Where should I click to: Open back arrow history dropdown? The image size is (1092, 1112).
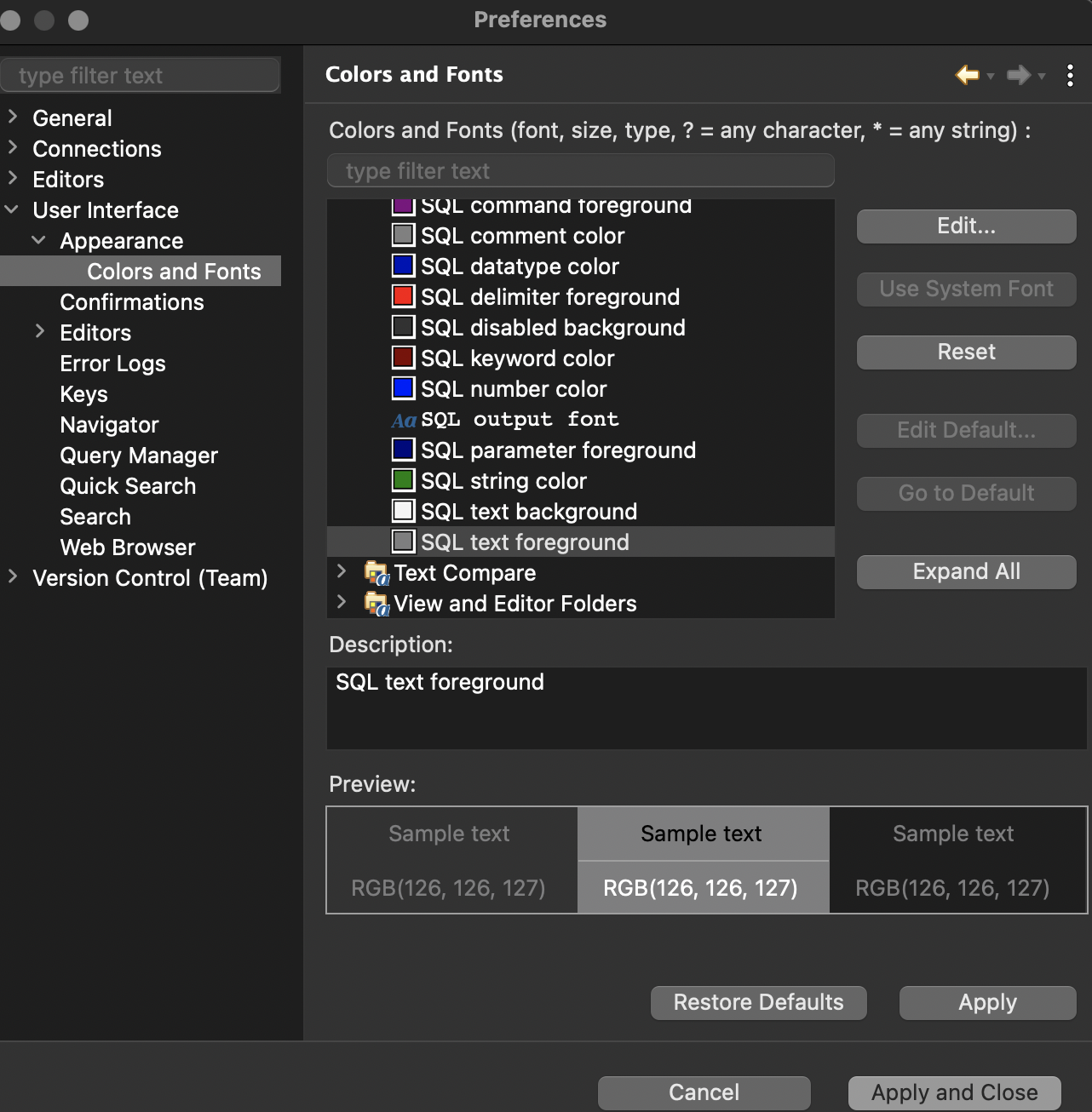tap(991, 77)
